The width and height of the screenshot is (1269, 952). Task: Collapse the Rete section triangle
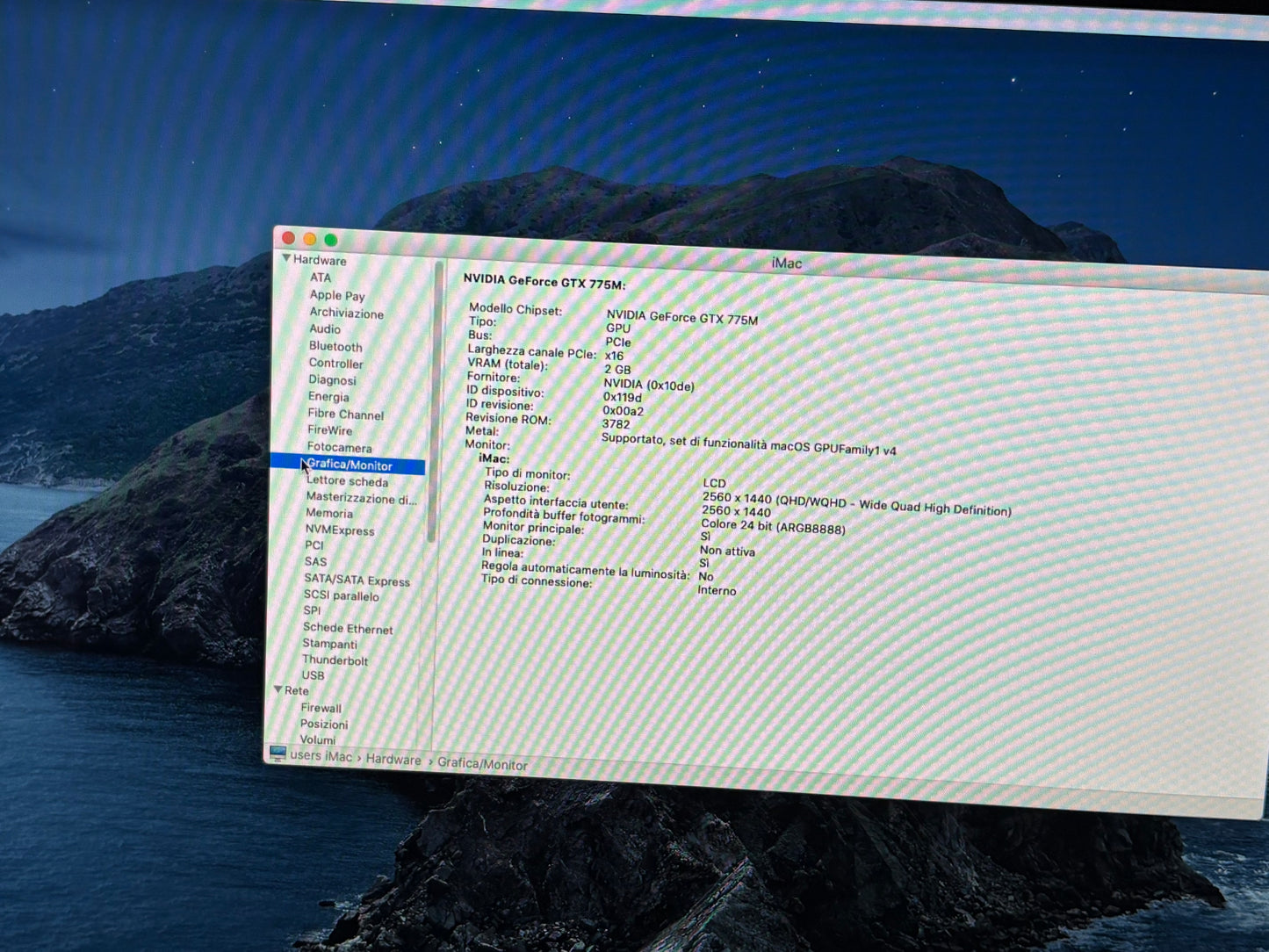pos(278,690)
